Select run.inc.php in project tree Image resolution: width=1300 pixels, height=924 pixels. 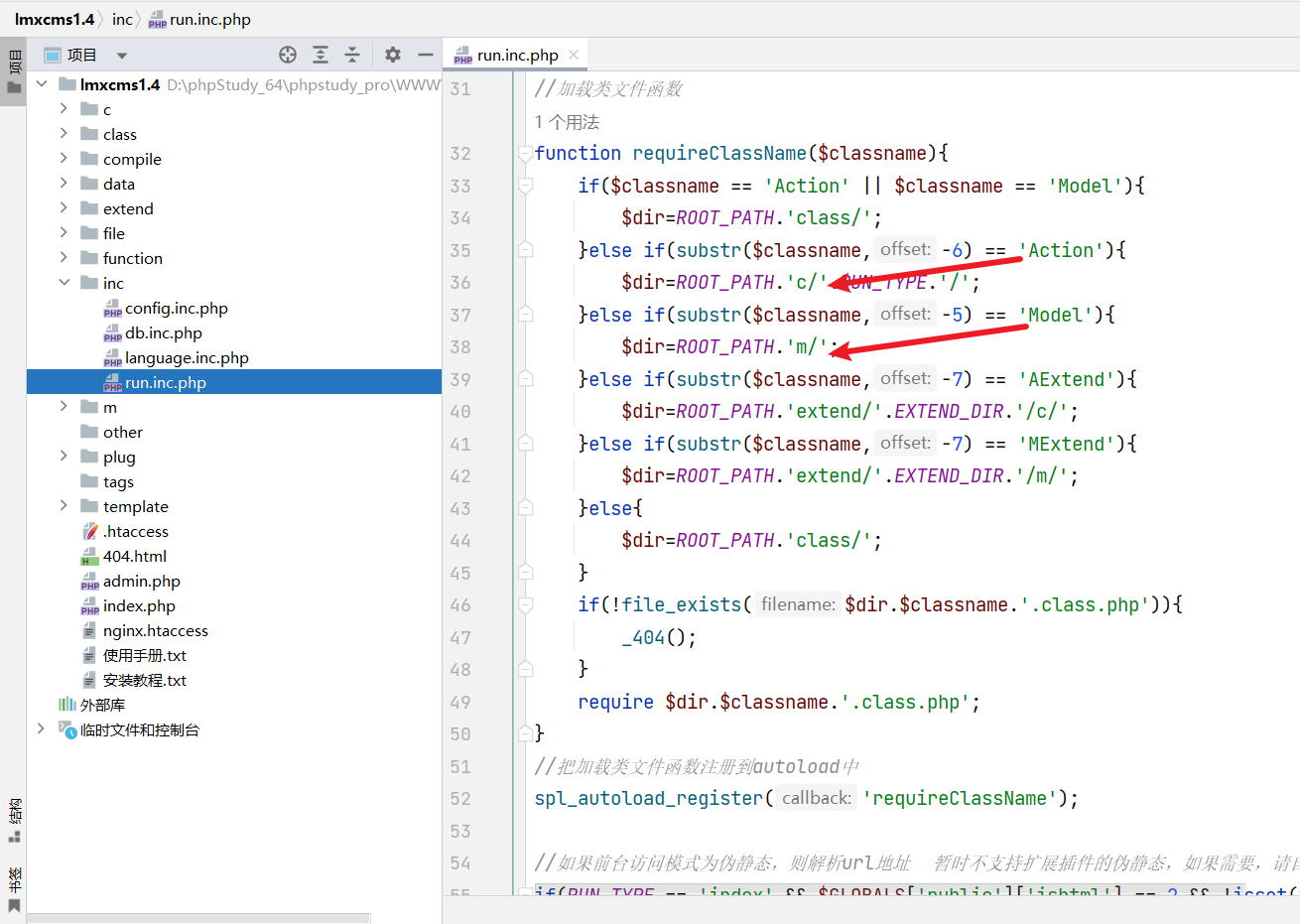pos(234,382)
